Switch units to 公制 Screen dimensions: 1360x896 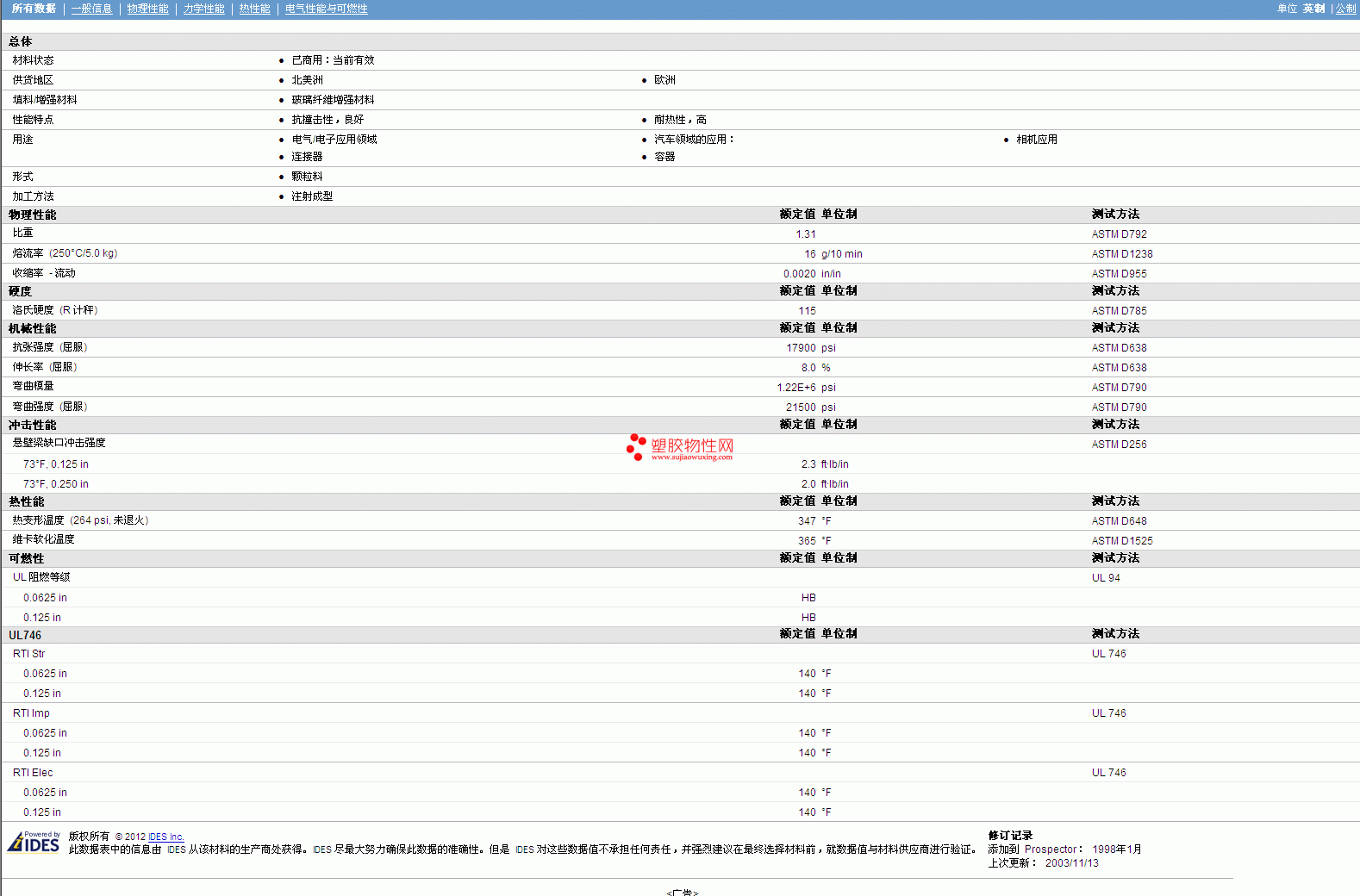(x=1345, y=9)
